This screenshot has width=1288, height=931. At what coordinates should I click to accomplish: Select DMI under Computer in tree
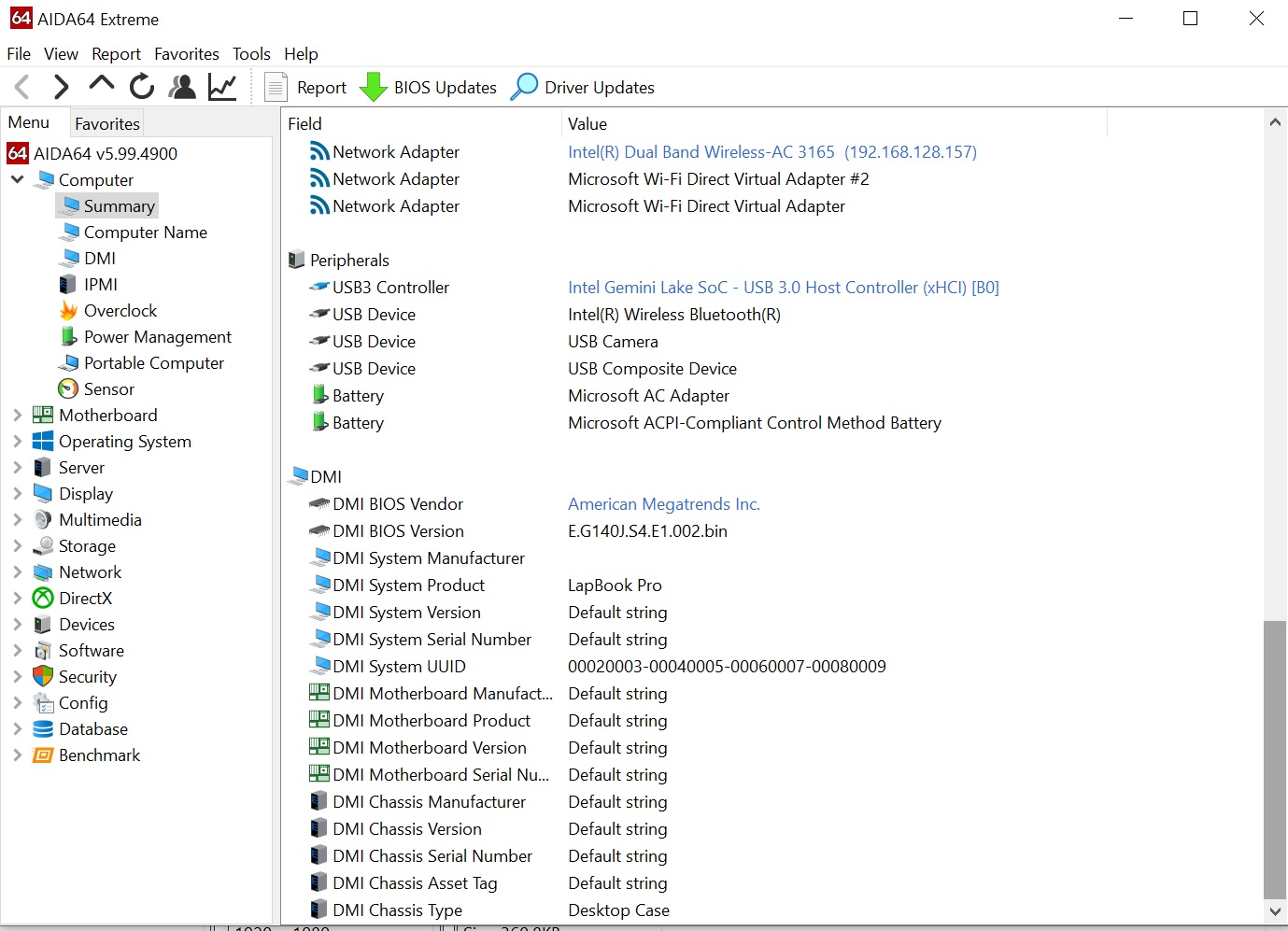tap(100, 258)
